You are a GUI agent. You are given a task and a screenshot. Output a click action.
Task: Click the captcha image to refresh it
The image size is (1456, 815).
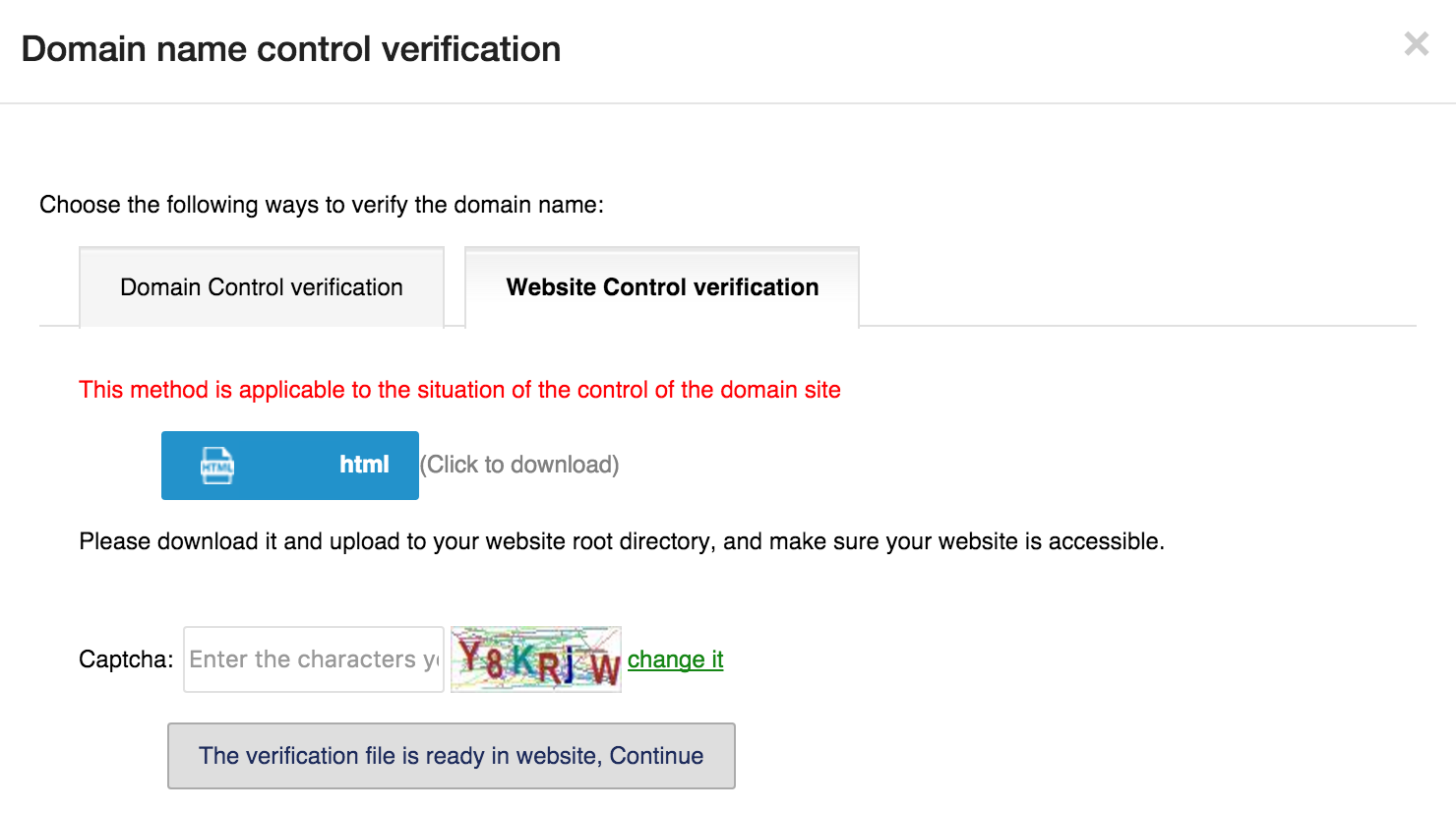click(536, 659)
